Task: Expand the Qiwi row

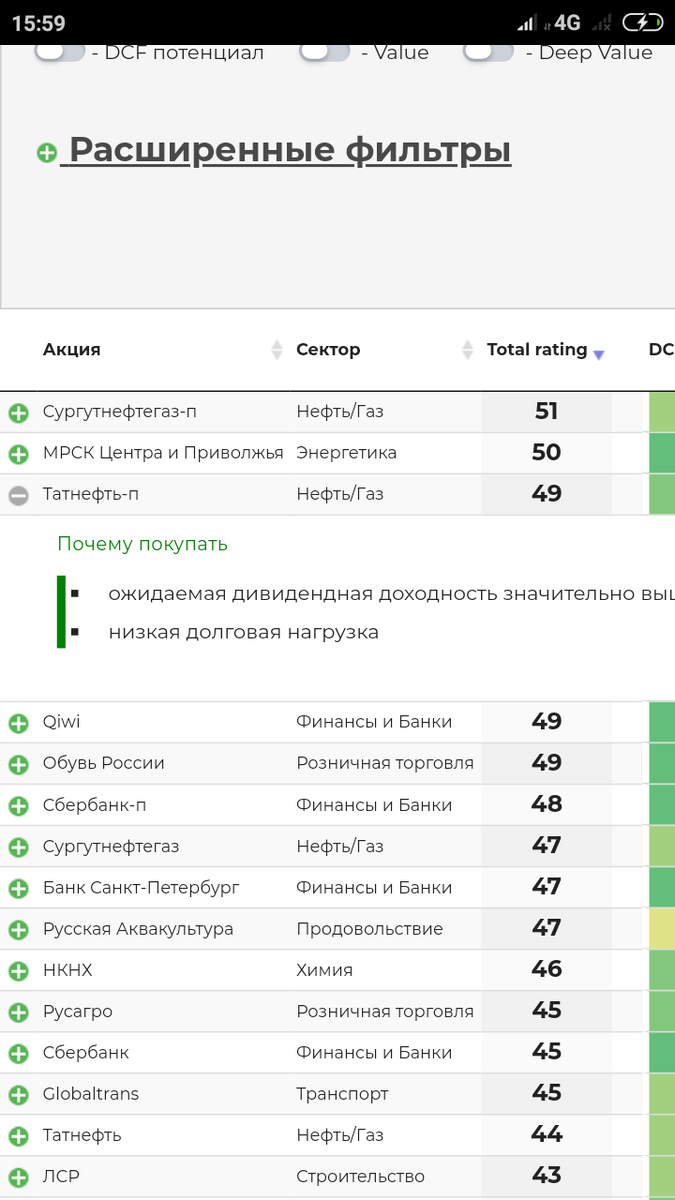Action: click(18, 723)
